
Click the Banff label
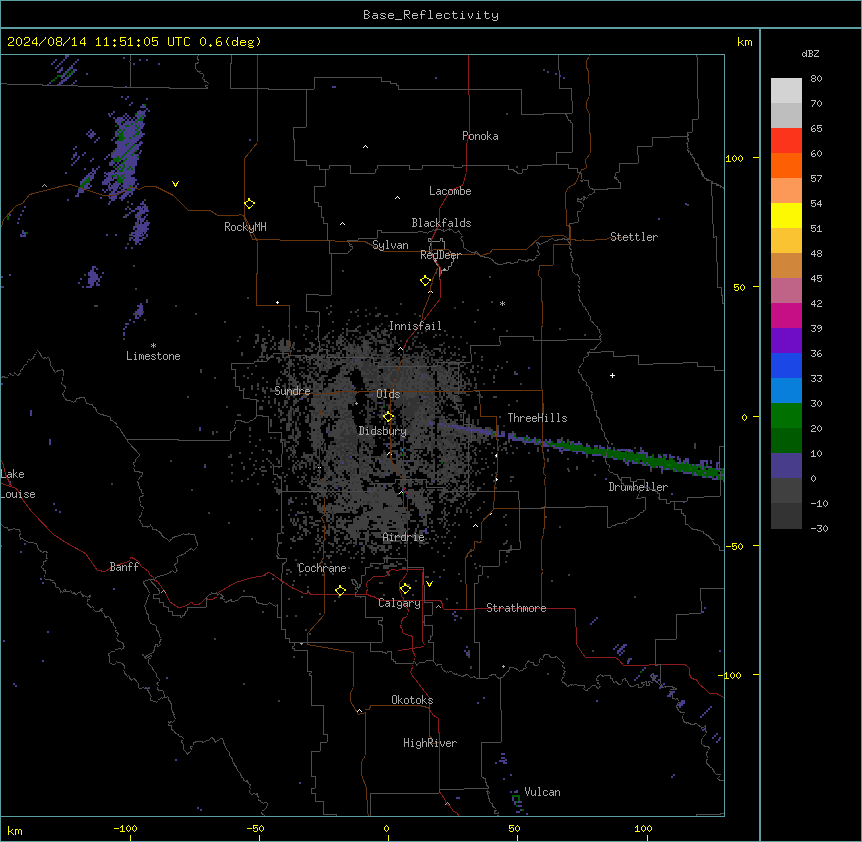click(124, 567)
